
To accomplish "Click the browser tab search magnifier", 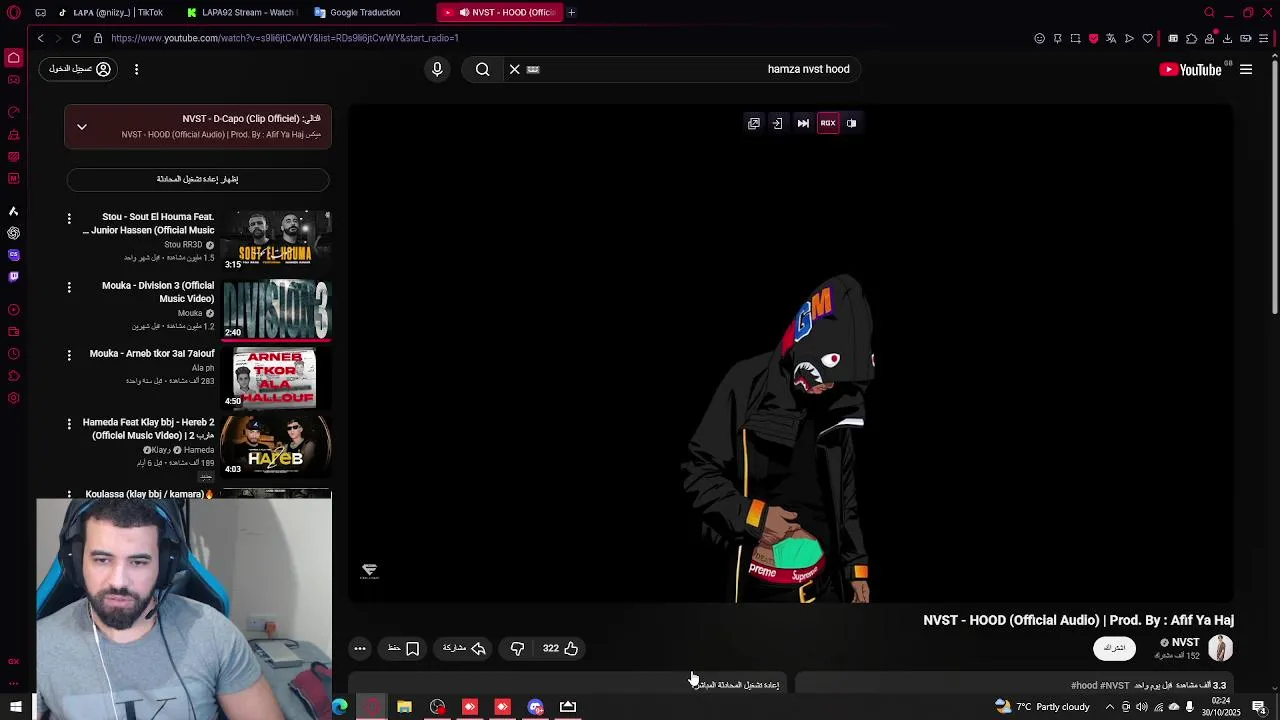I will point(1209,12).
